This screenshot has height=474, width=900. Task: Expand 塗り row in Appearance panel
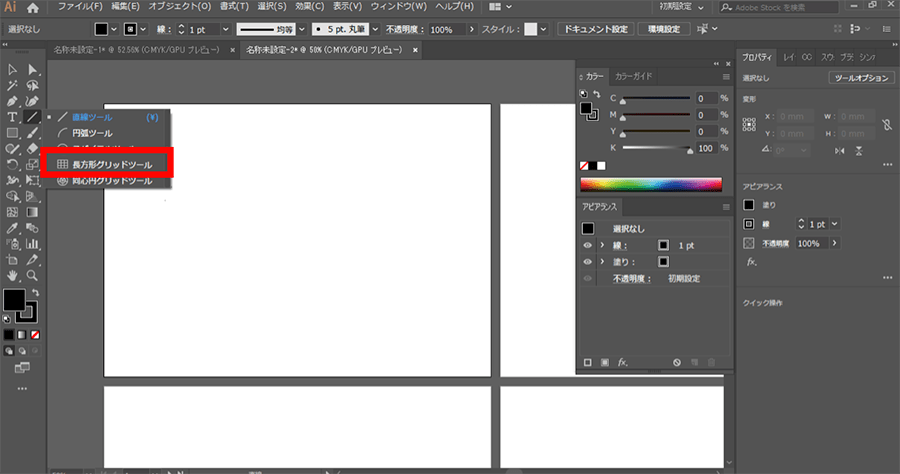602,261
